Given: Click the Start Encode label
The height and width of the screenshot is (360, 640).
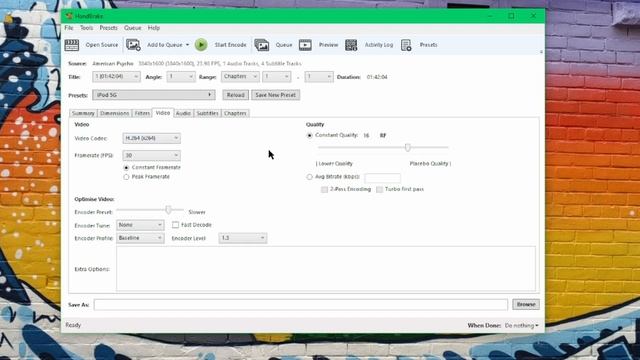Looking at the screenshot, I should tap(231, 45).
